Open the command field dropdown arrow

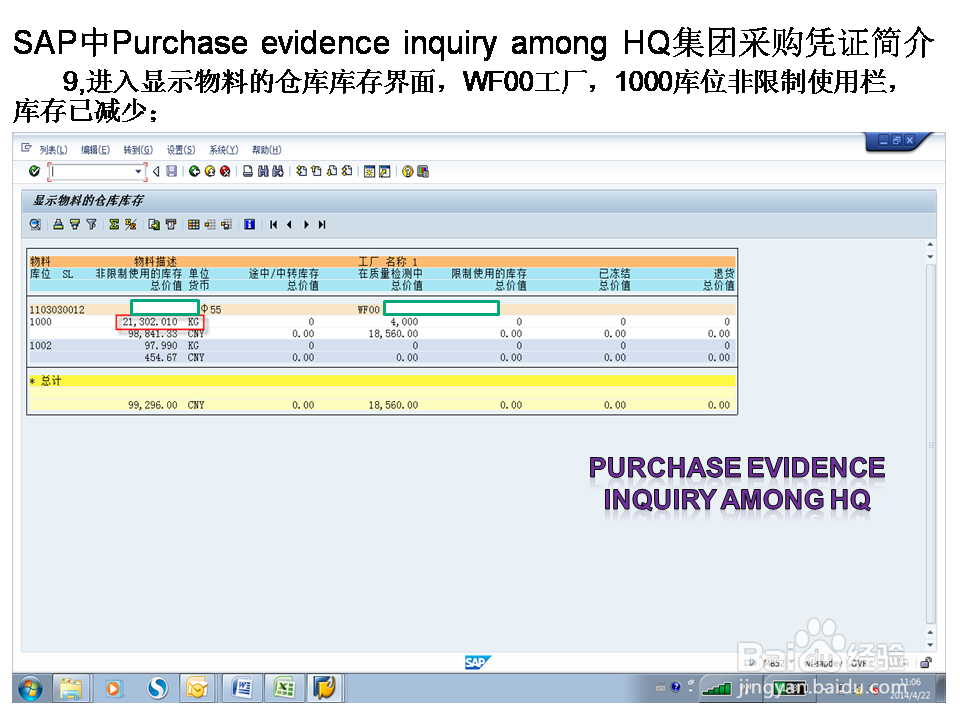point(137,171)
